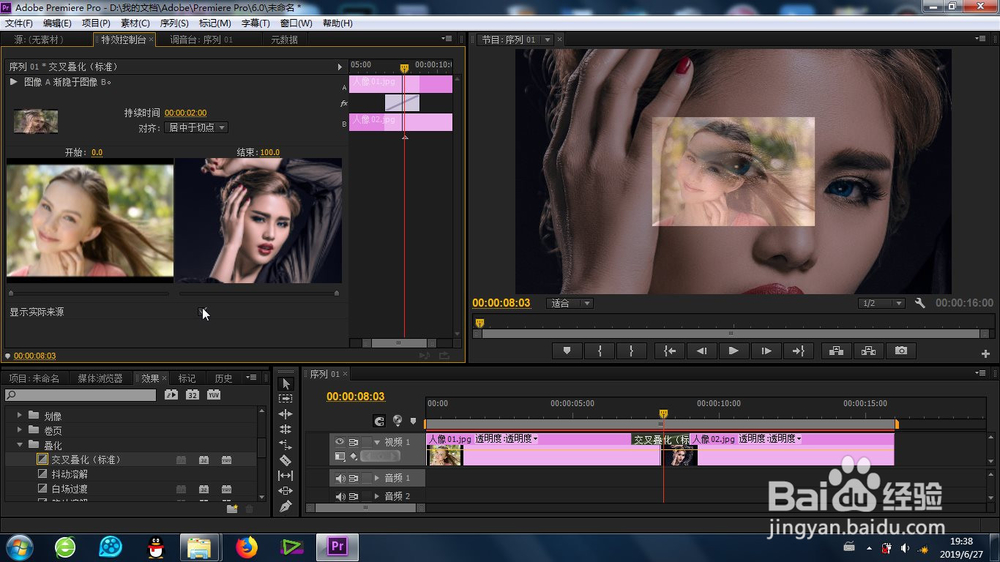
Task: Open the 字幕(T) menu
Action: [255, 23]
